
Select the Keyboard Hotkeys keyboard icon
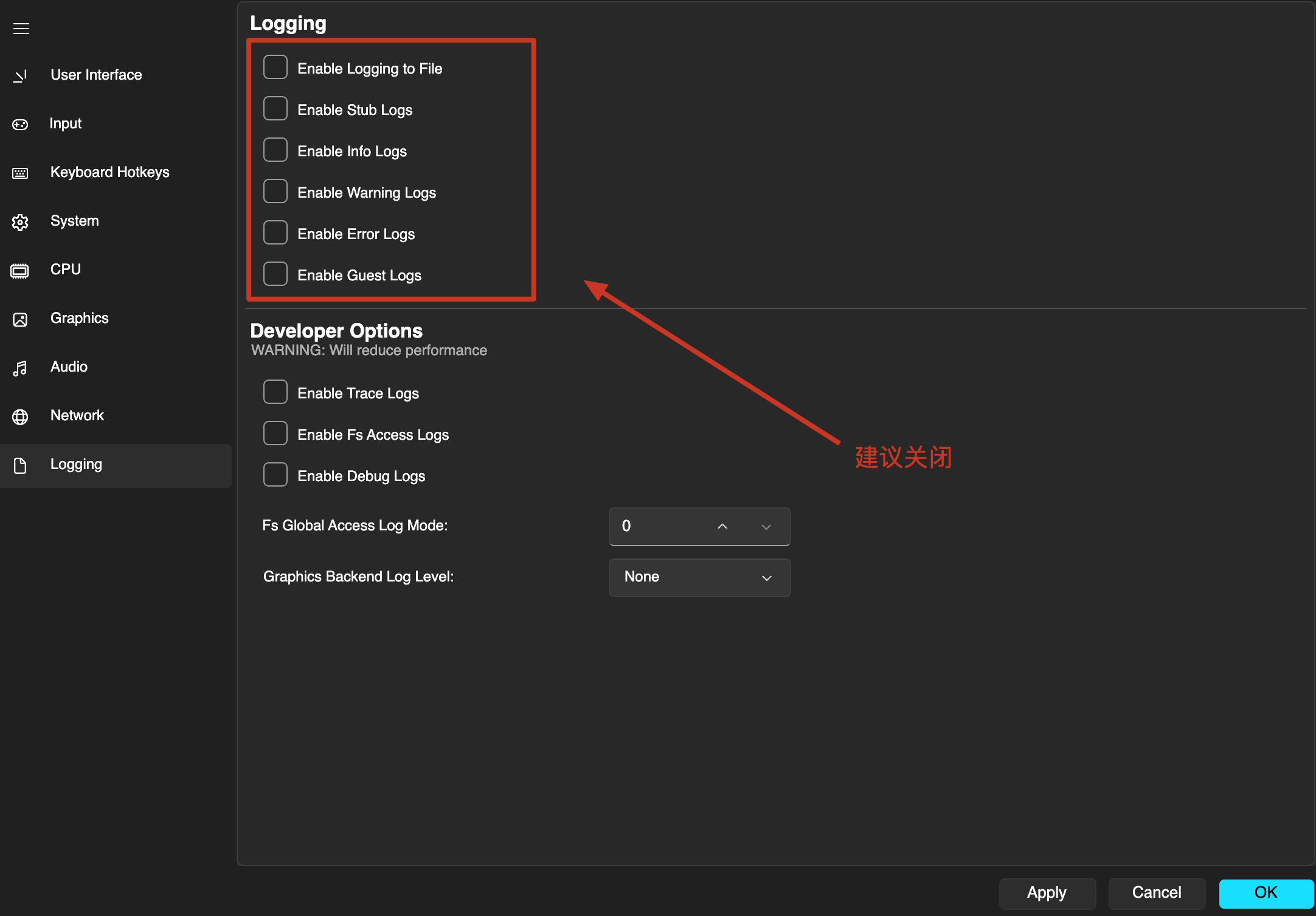pos(20,173)
